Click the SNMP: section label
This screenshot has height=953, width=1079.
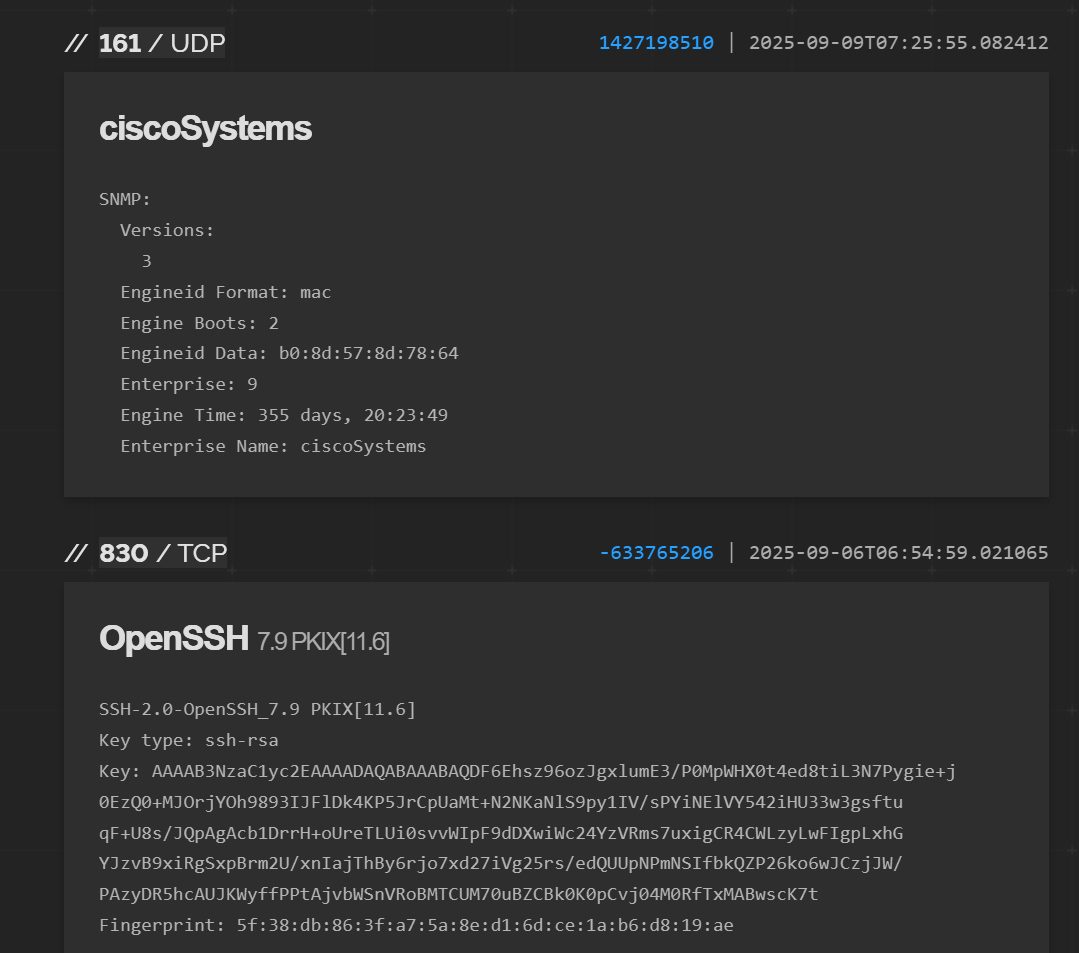(125, 199)
